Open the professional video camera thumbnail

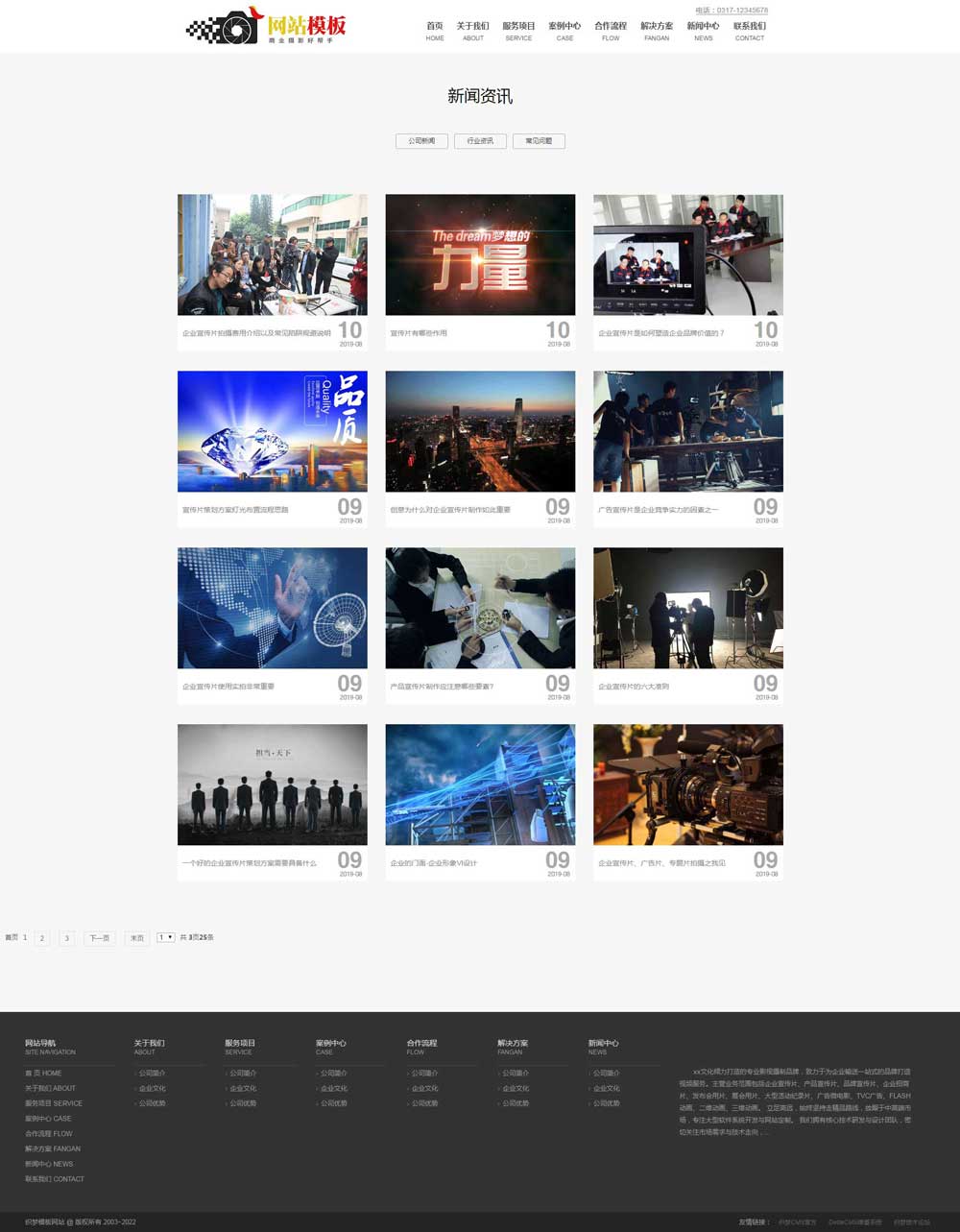[x=687, y=785]
